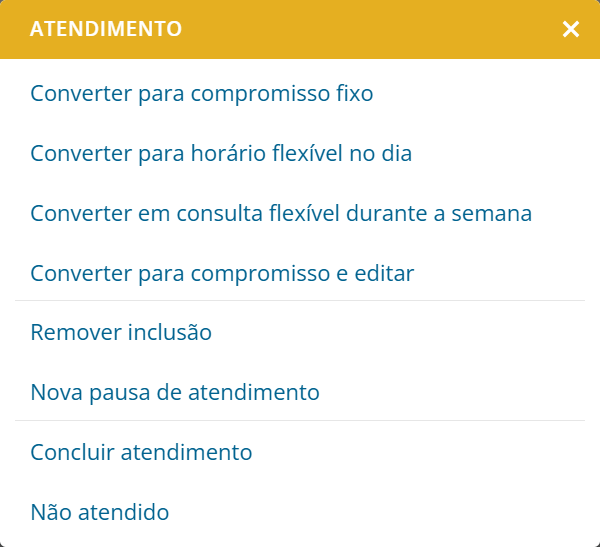This screenshot has height=547, width=600.
Task: Close the Atendimento dialog with the X
Action: click(571, 29)
